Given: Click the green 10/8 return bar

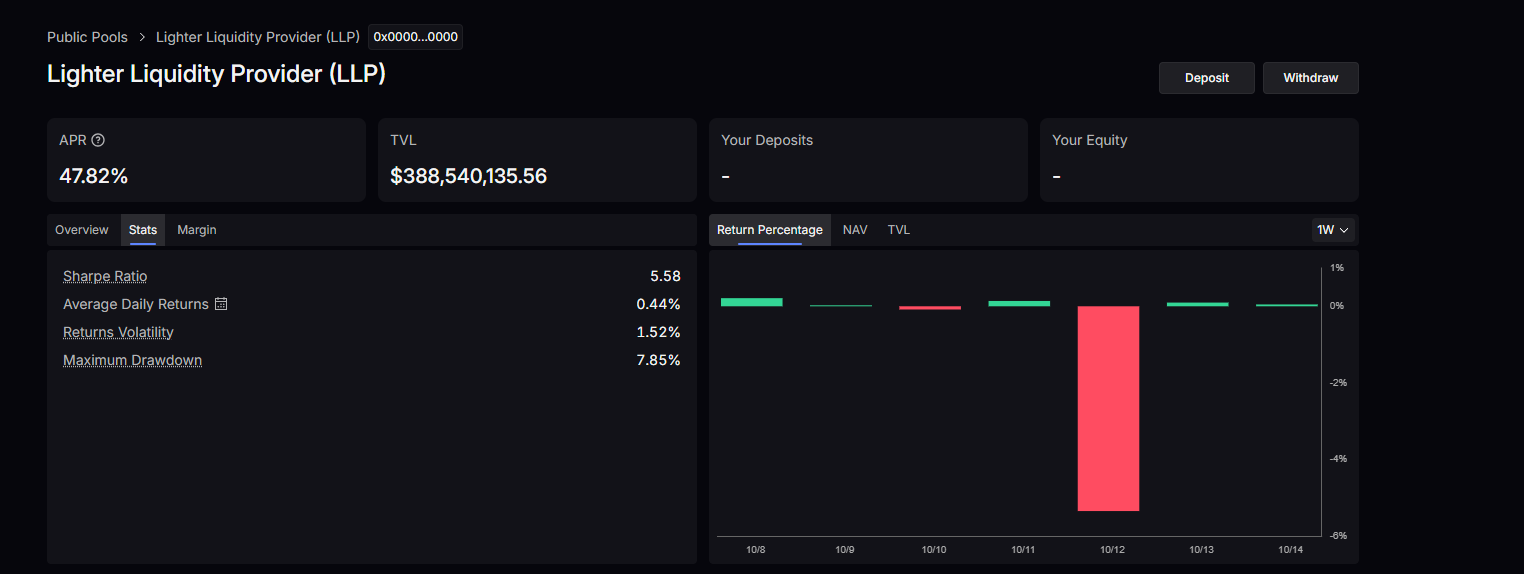Looking at the screenshot, I should tap(752, 302).
